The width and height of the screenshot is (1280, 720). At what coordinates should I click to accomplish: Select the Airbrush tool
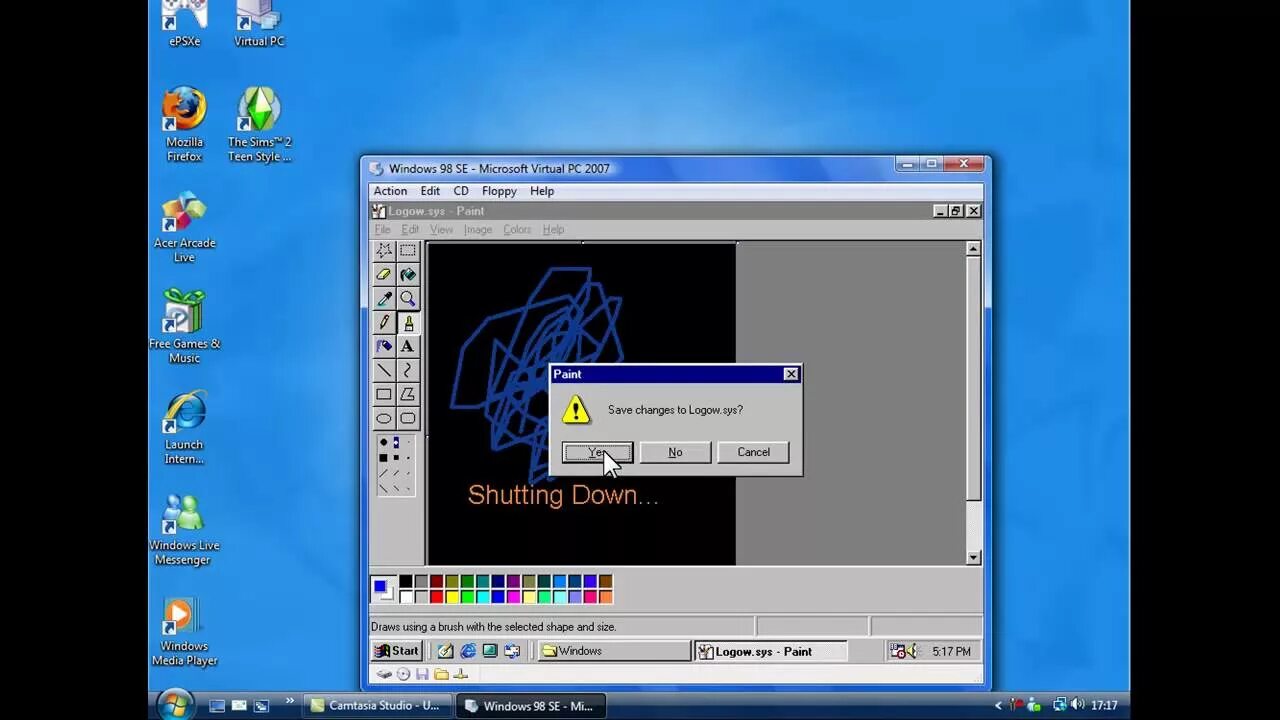[384, 346]
